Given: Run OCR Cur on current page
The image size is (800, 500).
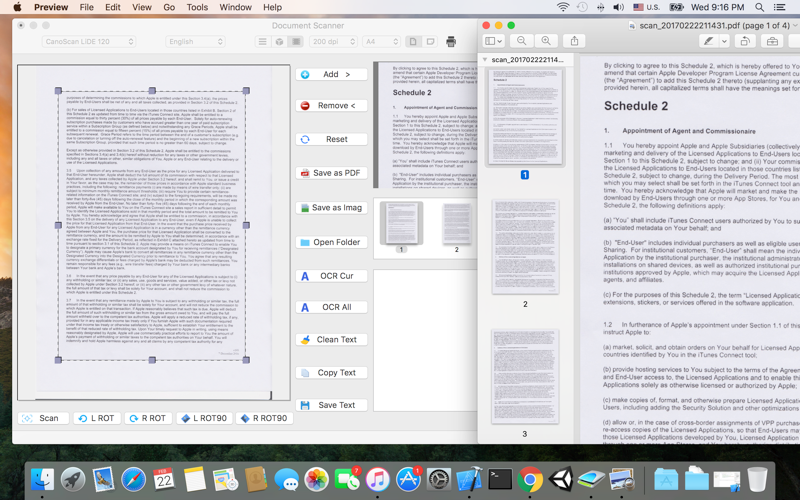Looking at the screenshot, I should 332,276.
